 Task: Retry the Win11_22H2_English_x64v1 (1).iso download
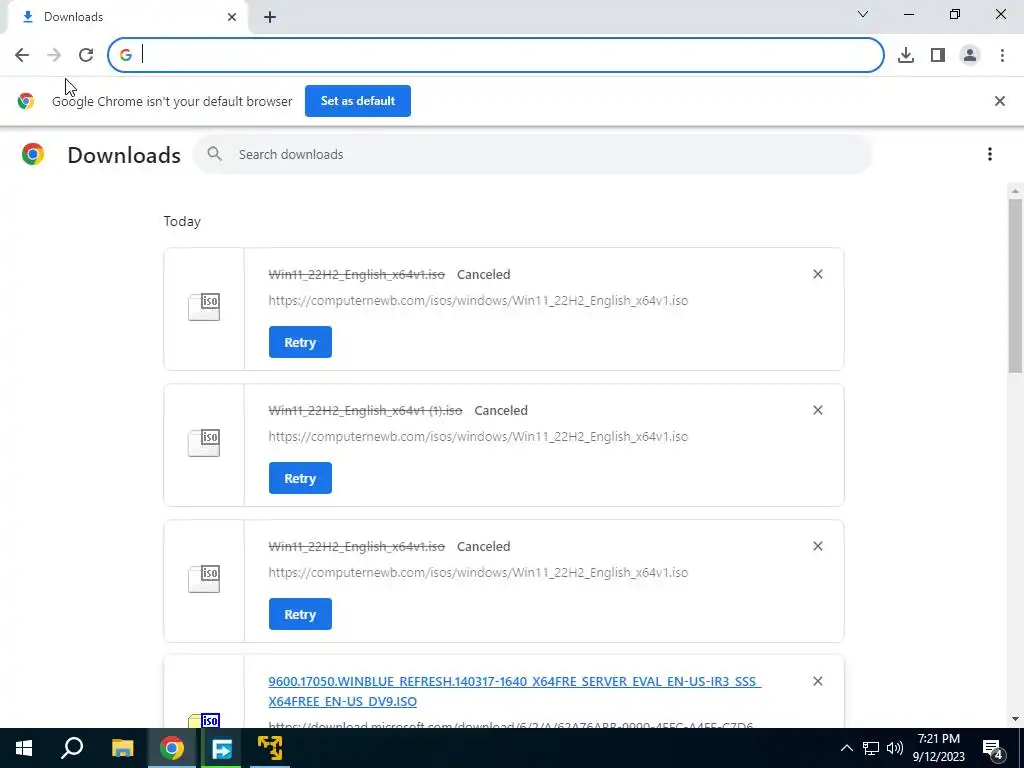[x=300, y=478]
